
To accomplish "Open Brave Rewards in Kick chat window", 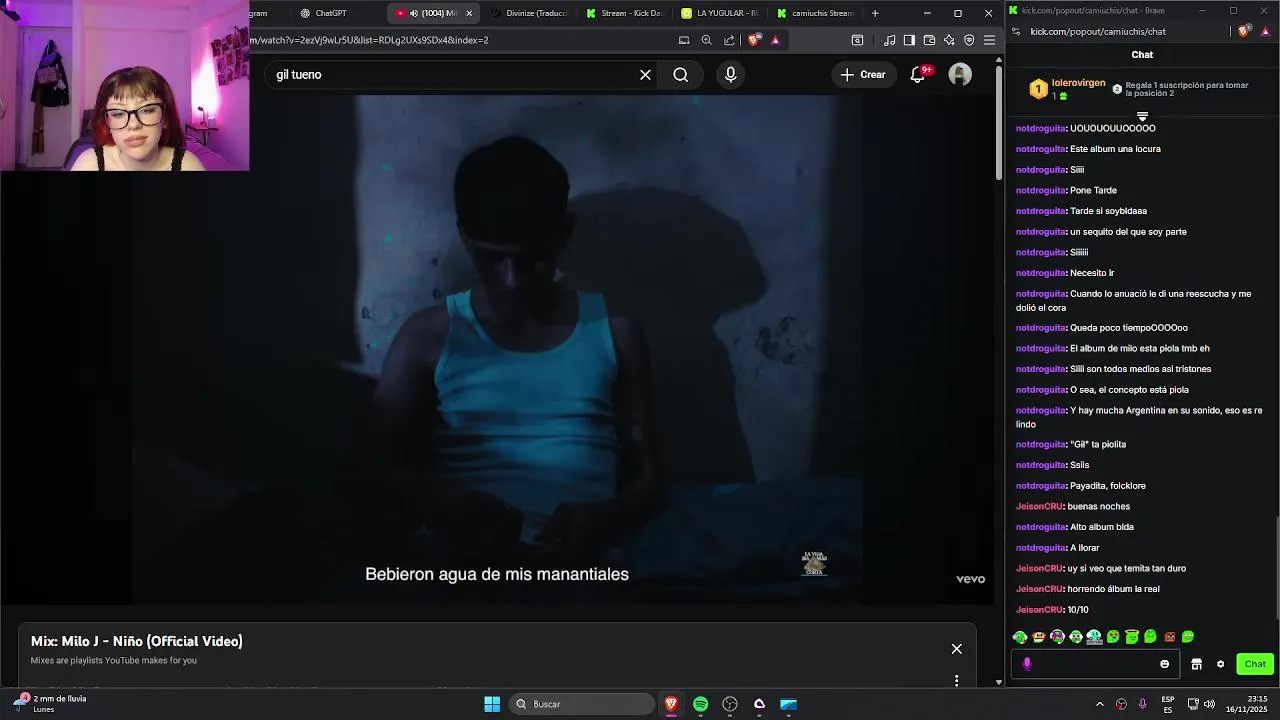I will point(1264,31).
